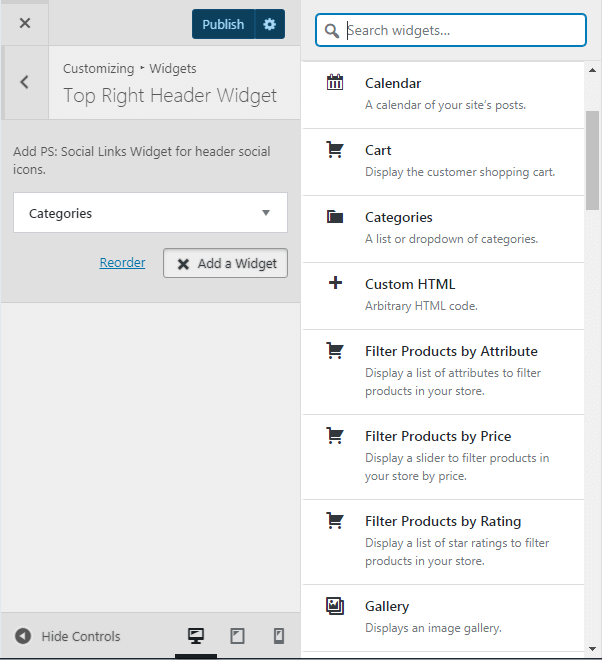Focus the Search widgets field
The height and width of the screenshot is (660, 602).
pos(451,30)
